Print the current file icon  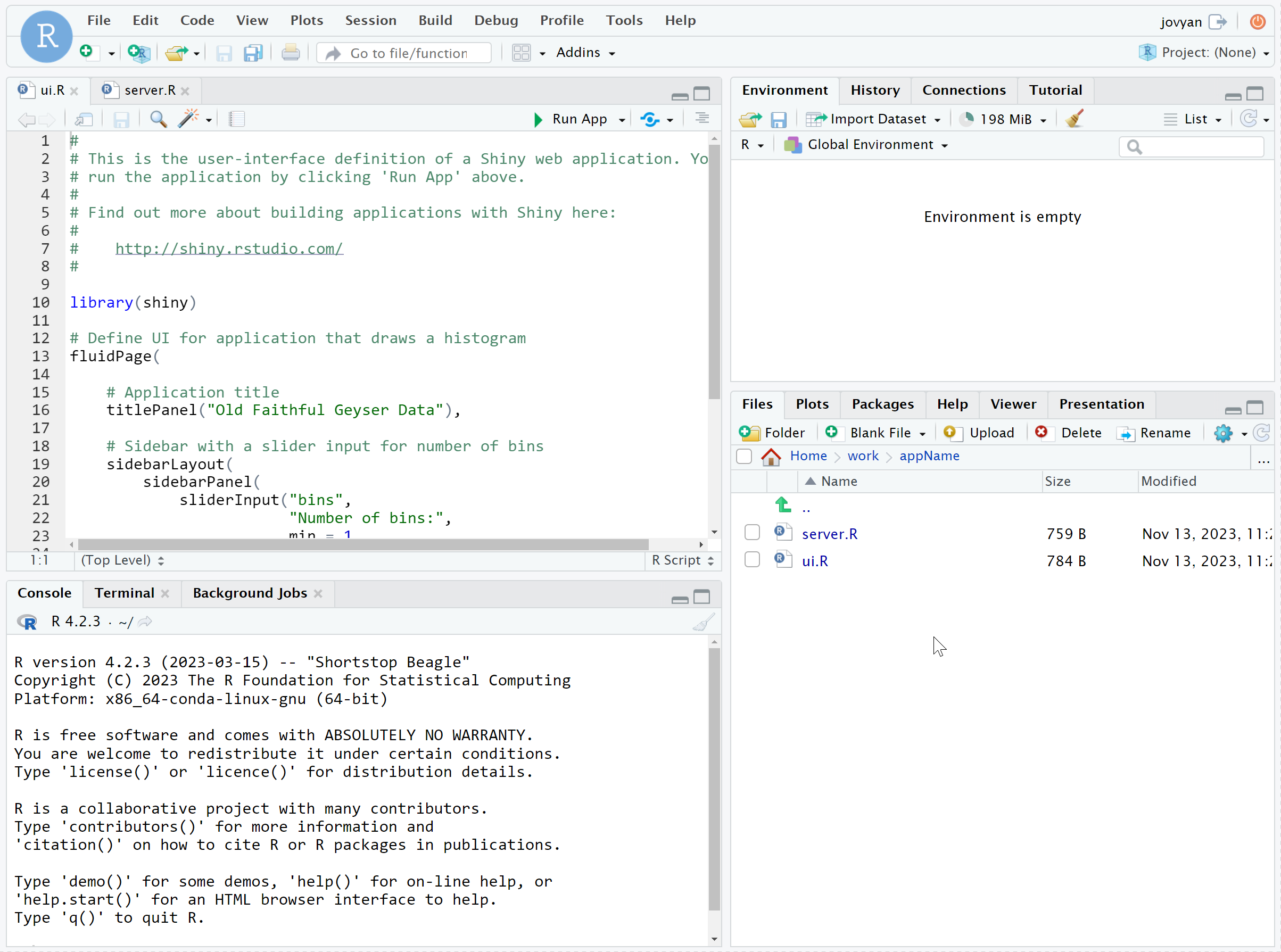point(291,53)
